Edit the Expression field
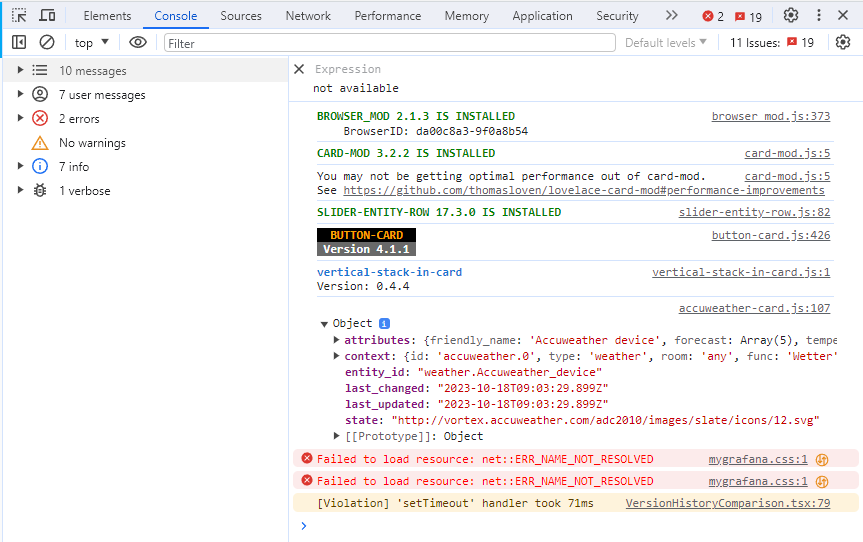 tap(348, 69)
